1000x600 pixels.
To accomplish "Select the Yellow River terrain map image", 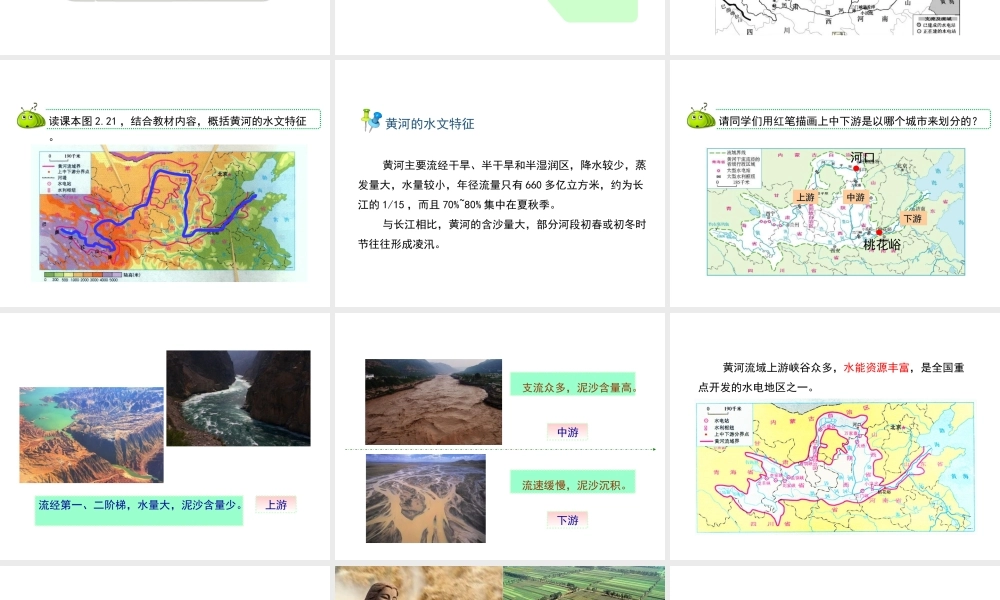I will (169, 213).
